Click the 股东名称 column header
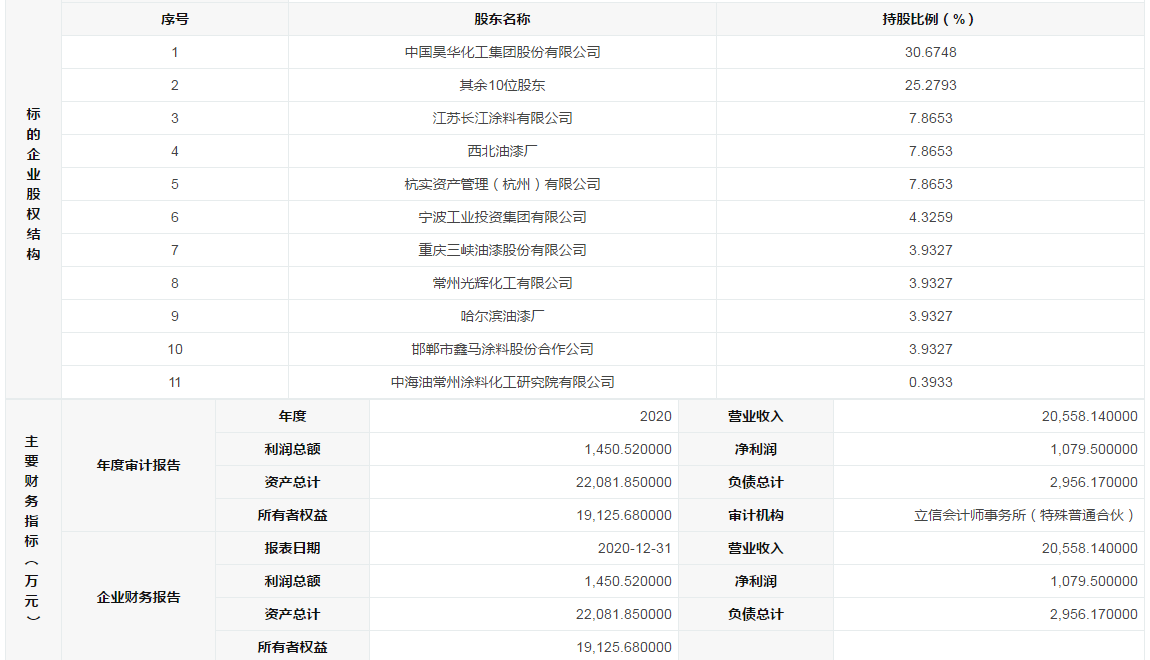The width and height of the screenshot is (1150, 660). click(502, 19)
